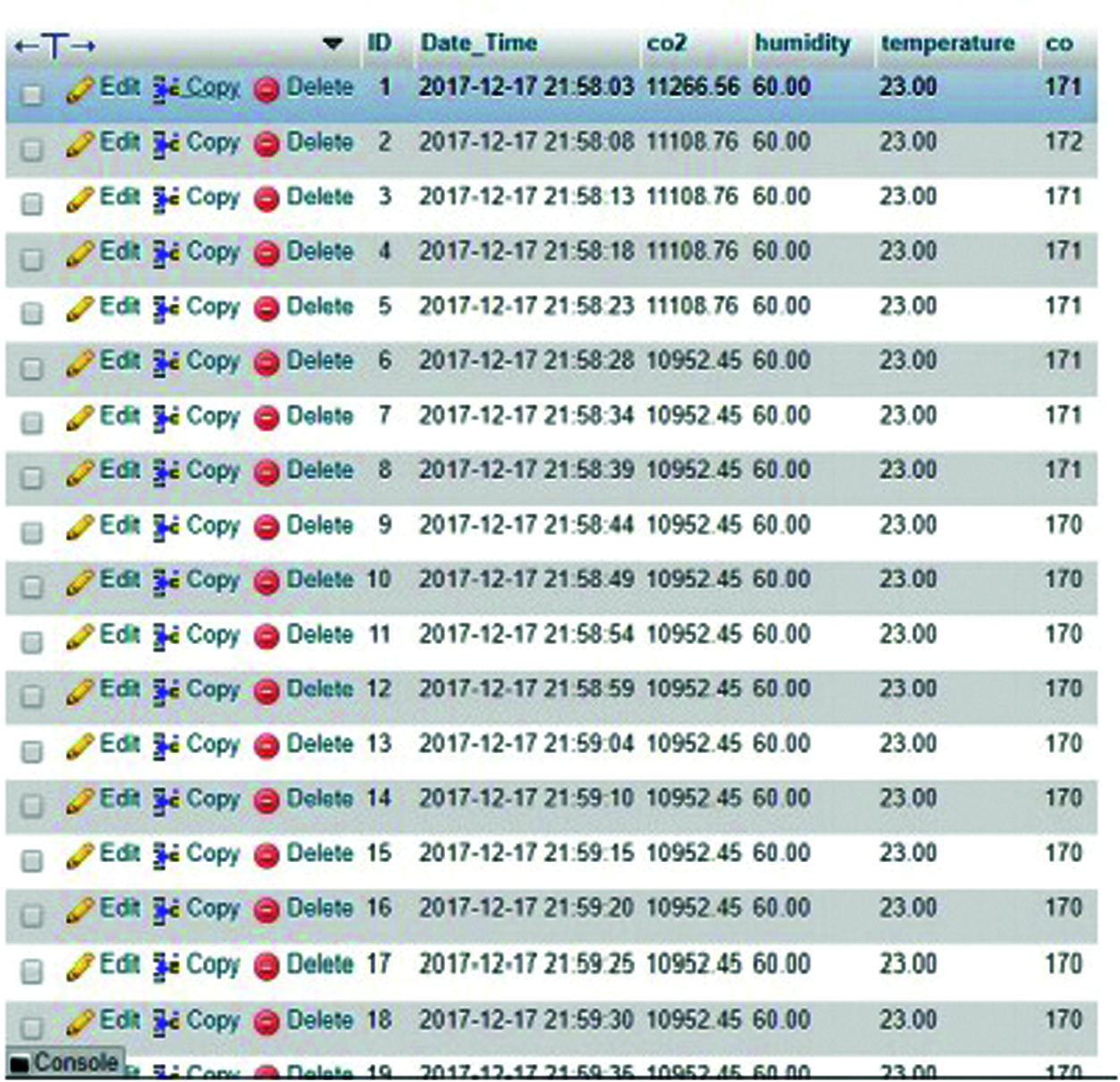Open the options dropdown arrow beside ID header
1120x1082 pixels.
333,43
